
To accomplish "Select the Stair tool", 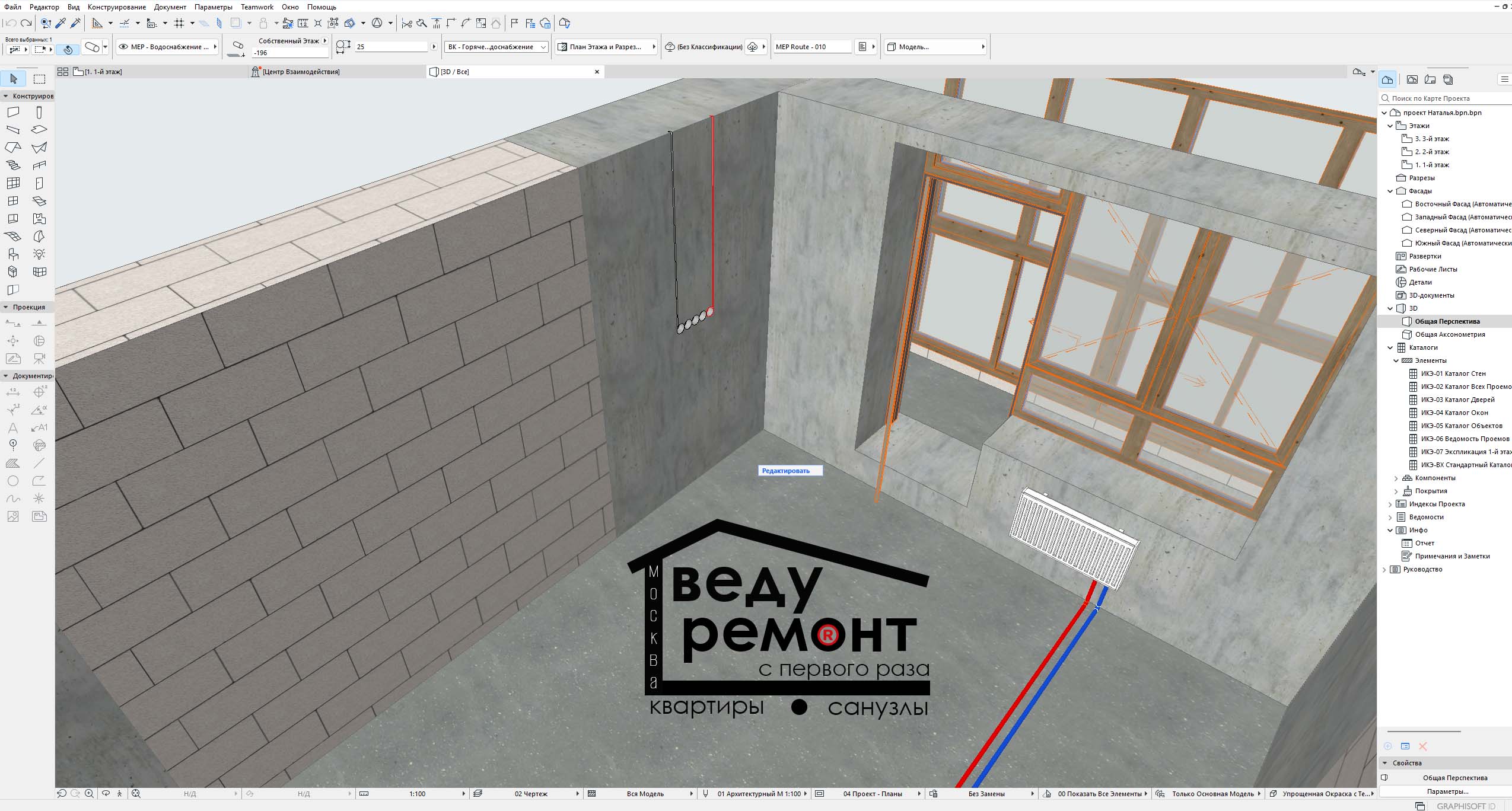I will point(13,165).
